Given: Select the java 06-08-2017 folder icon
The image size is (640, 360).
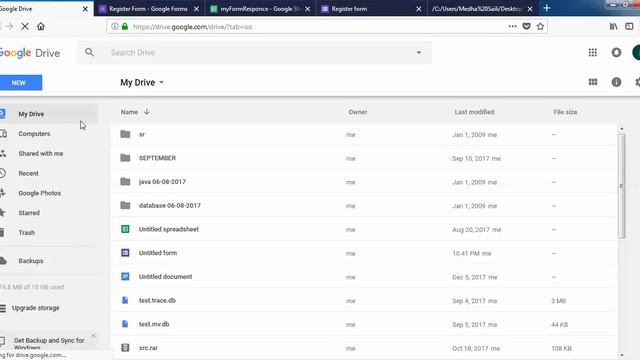Looking at the screenshot, I should click(125, 182).
